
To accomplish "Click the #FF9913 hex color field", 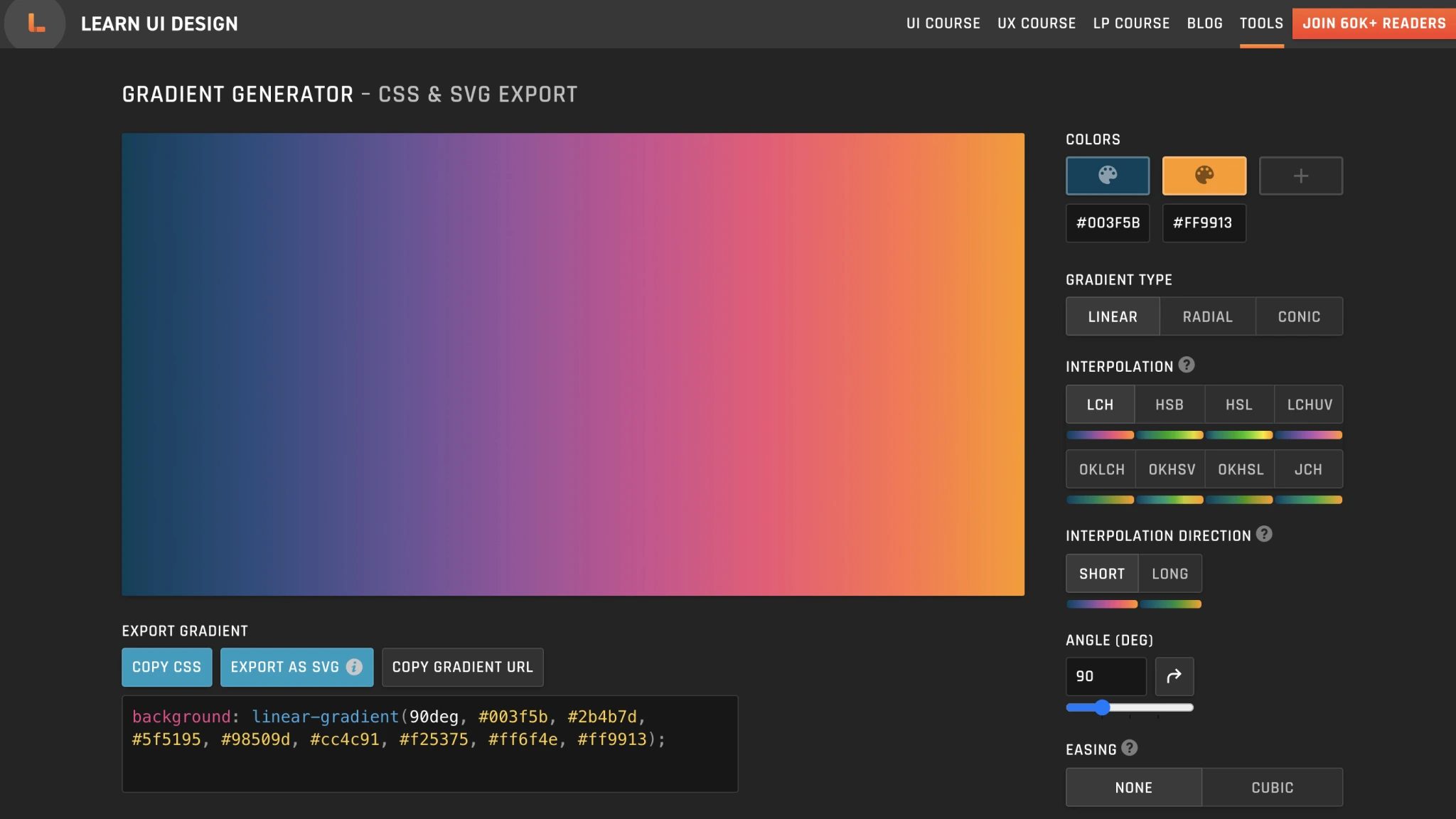I will [x=1204, y=223].
